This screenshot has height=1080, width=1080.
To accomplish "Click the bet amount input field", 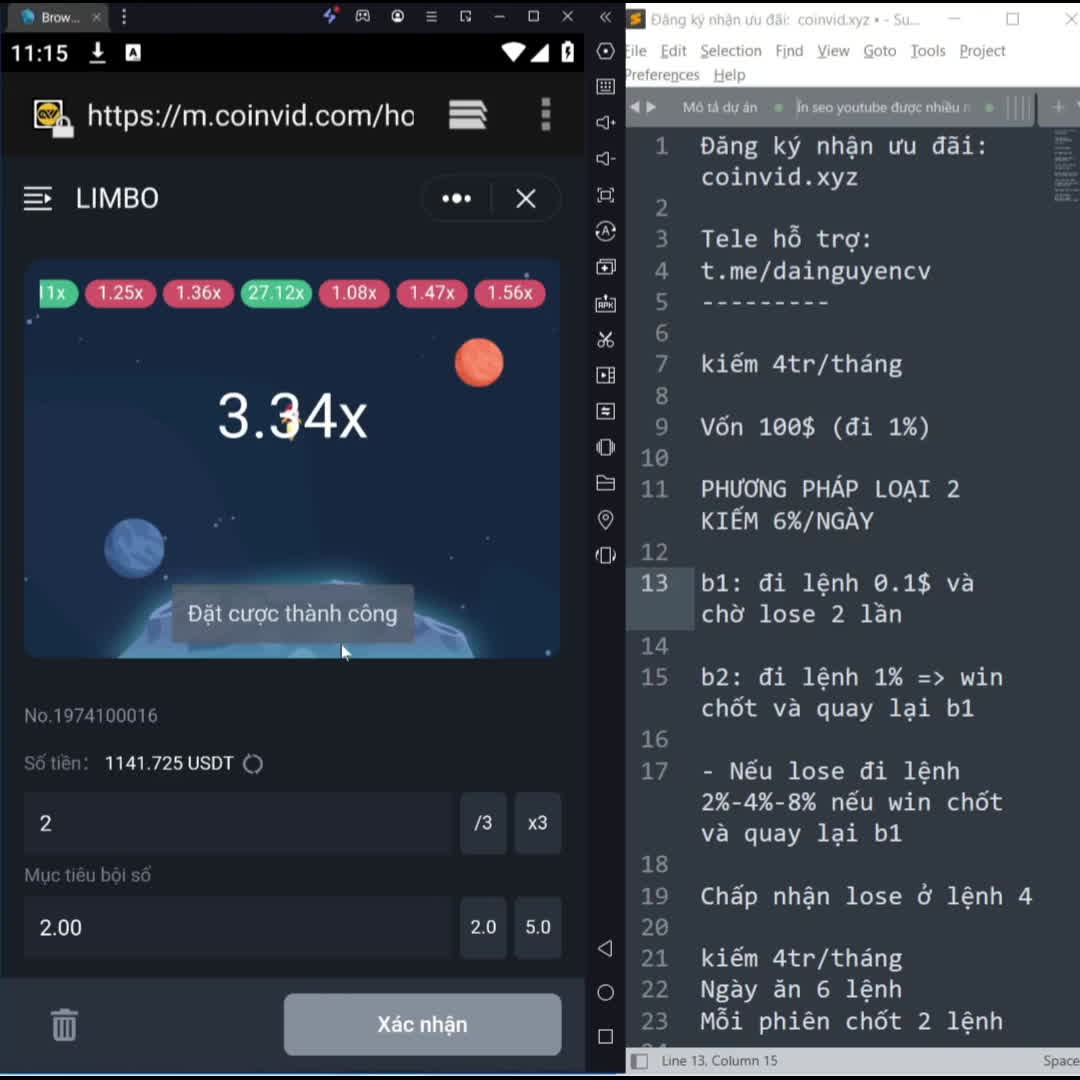I will coord(238,823).
